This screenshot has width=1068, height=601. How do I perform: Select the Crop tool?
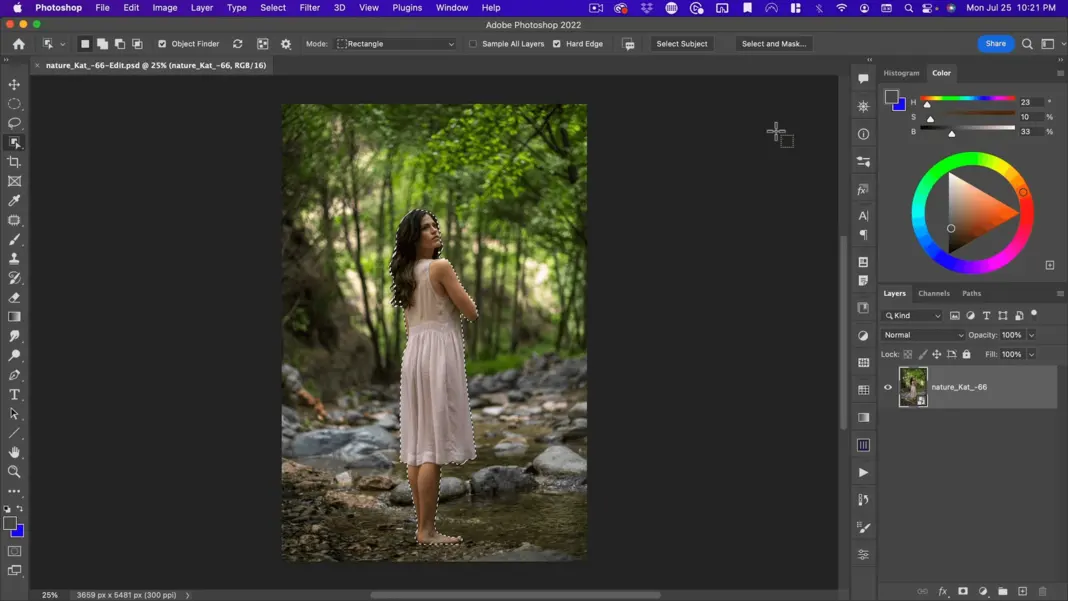pyautogui.click(x=14, y=162)
